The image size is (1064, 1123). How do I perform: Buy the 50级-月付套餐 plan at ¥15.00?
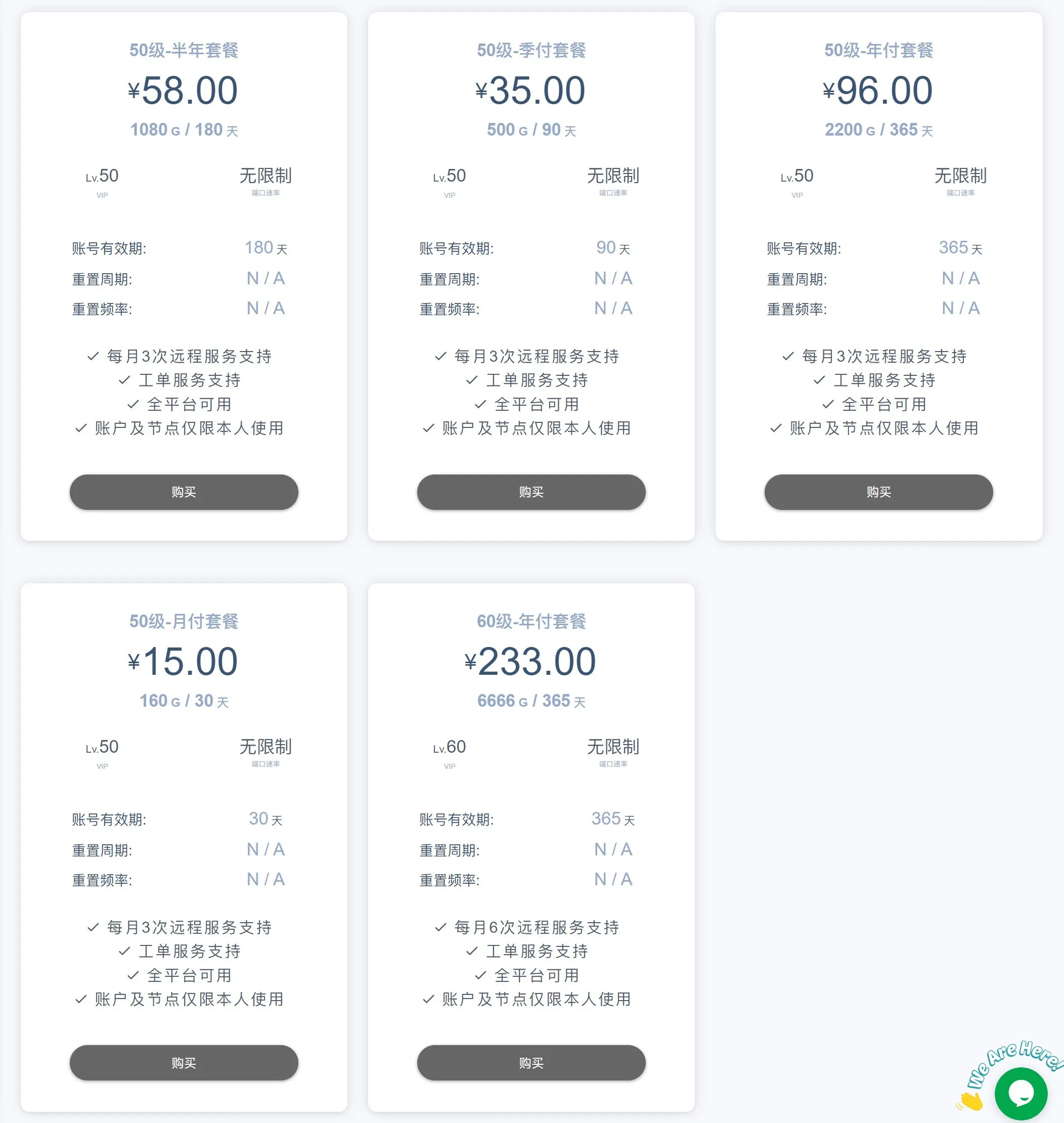[184, 1062]
